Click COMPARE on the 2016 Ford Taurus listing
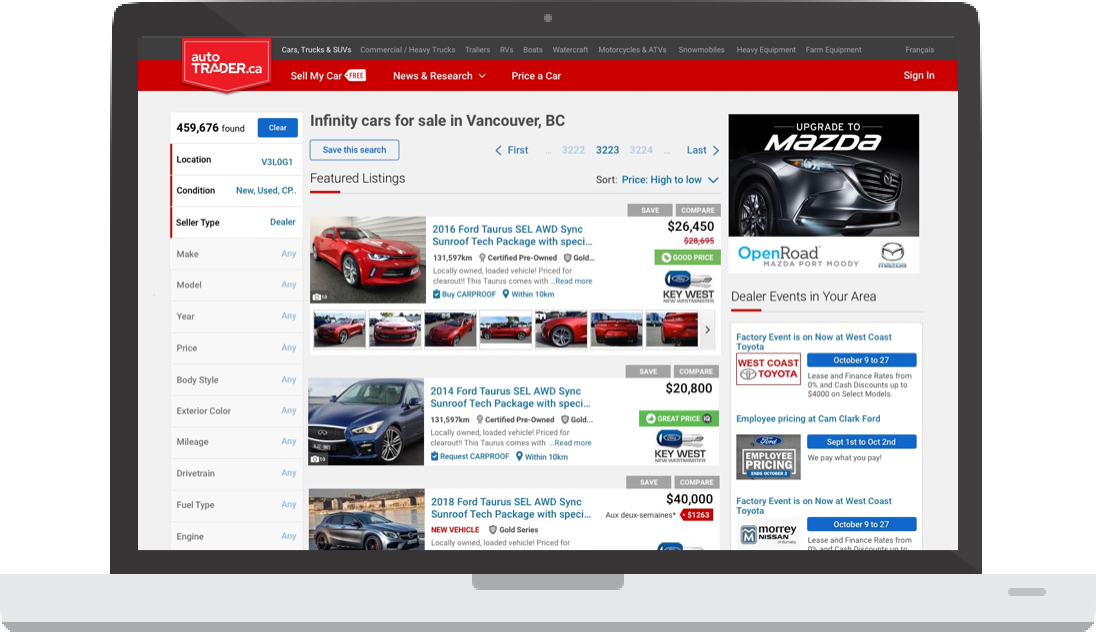The height and width of the screenshot is (632, 1096). click(698, 210)
